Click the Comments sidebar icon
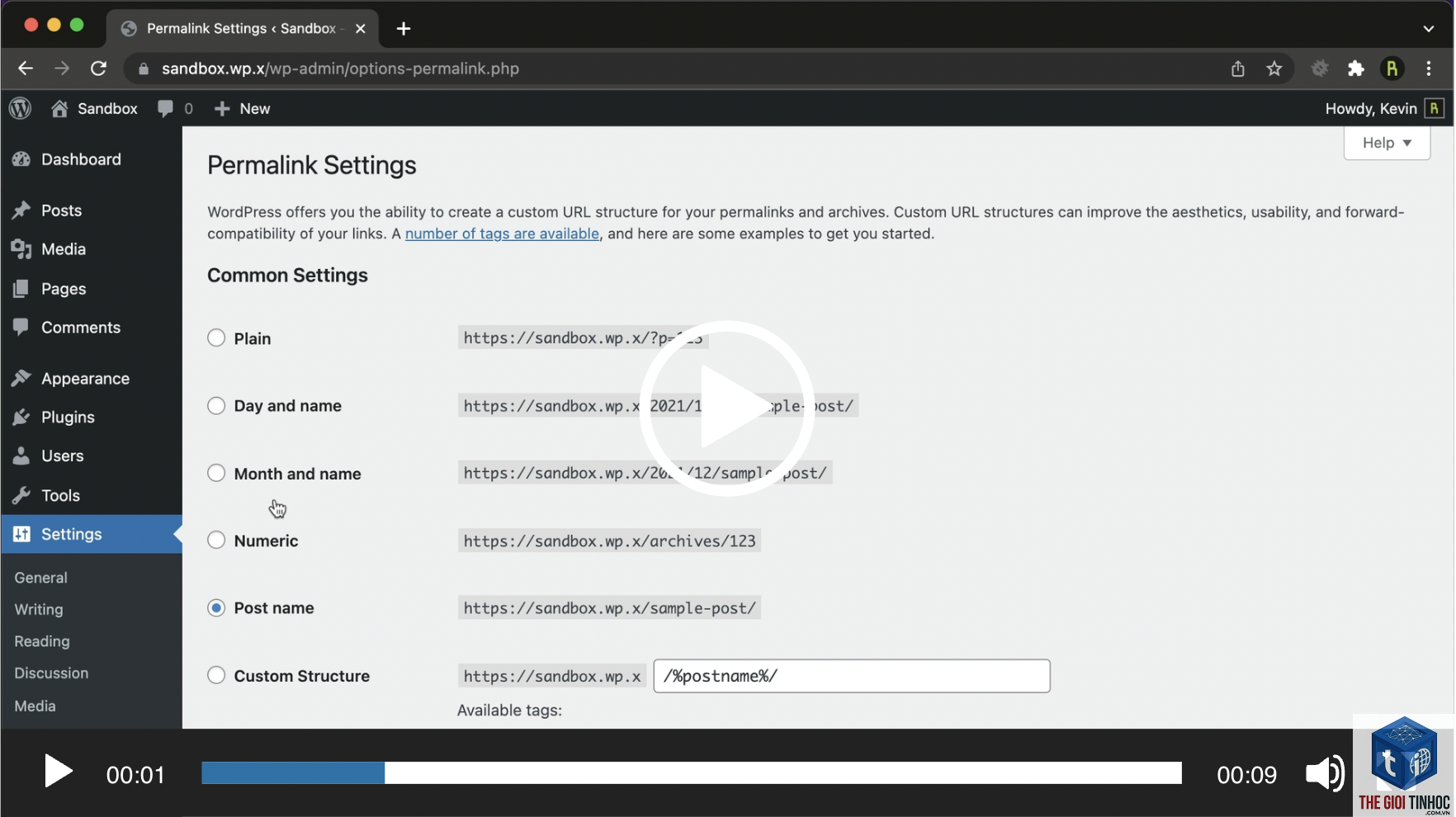Screen dimensions: 1456x817 click(21, 328)
